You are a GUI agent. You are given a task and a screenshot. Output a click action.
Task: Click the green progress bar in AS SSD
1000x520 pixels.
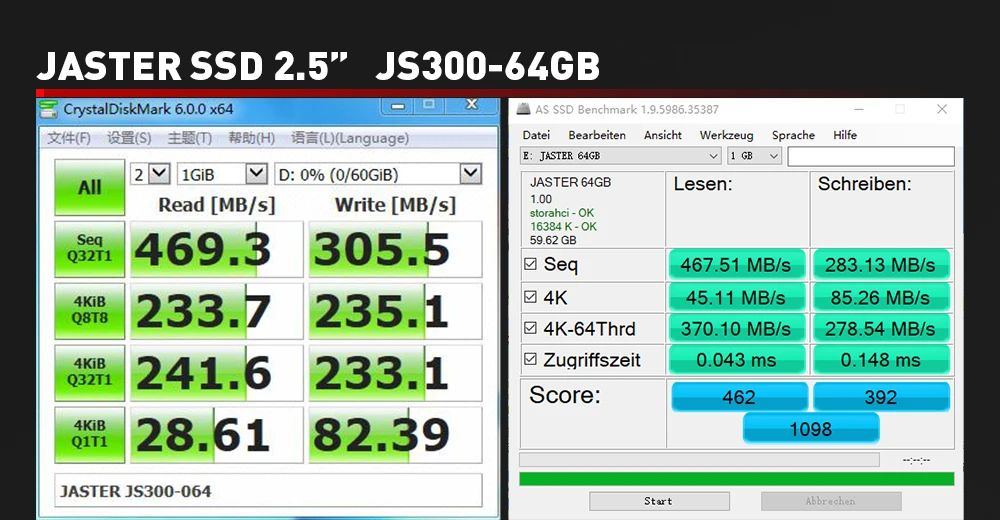pyautogui.click(x=737, y=479)
